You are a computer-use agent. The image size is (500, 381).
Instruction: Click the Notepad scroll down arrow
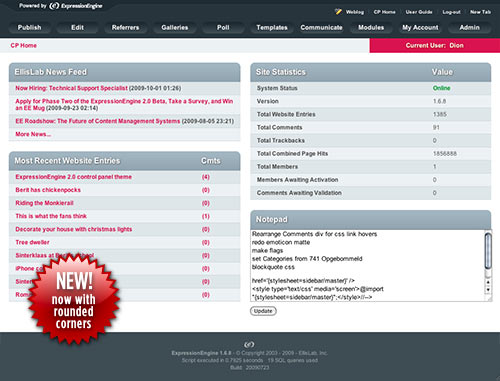pos(488,290)
